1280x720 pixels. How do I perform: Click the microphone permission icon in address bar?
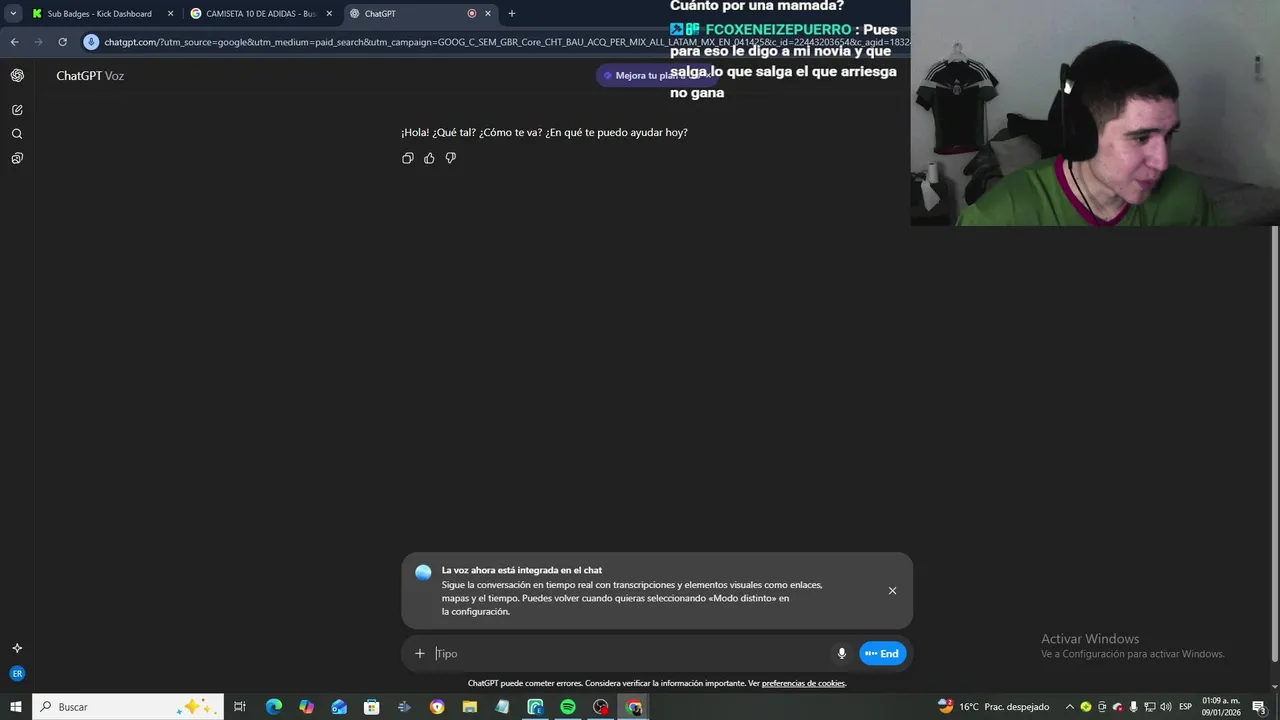[92, 42]
